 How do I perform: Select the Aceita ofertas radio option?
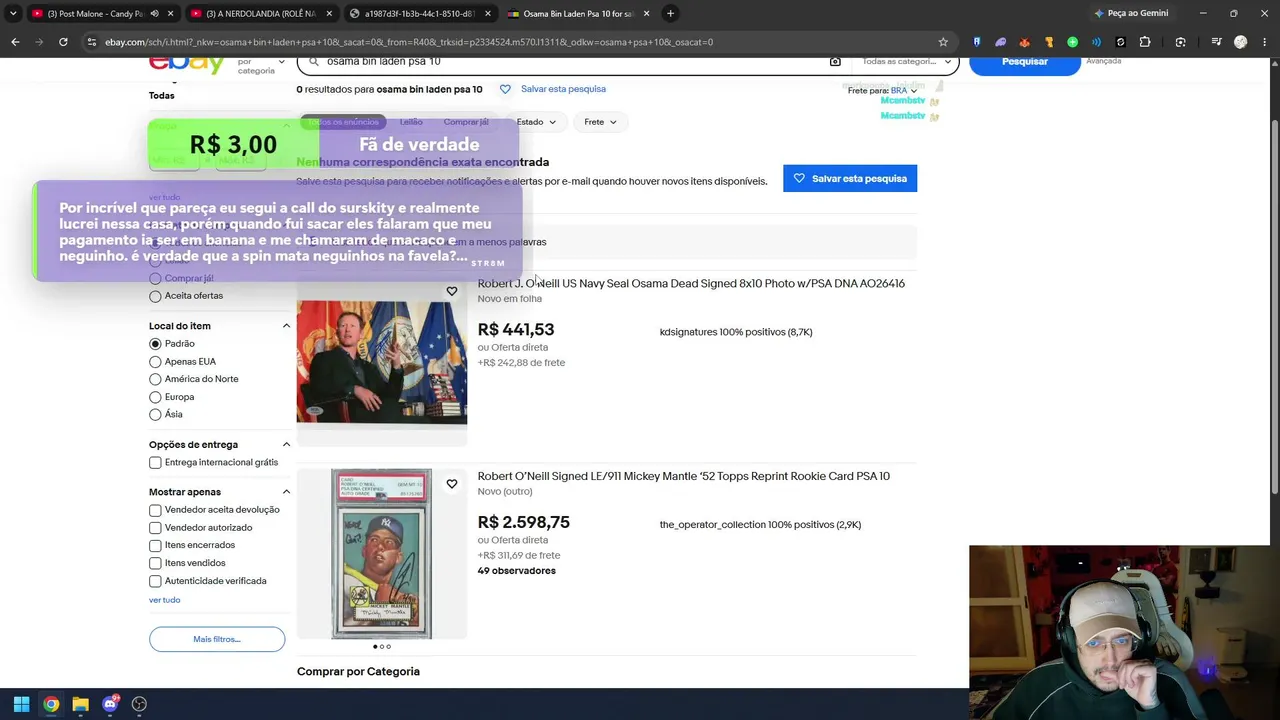(155, 296)
